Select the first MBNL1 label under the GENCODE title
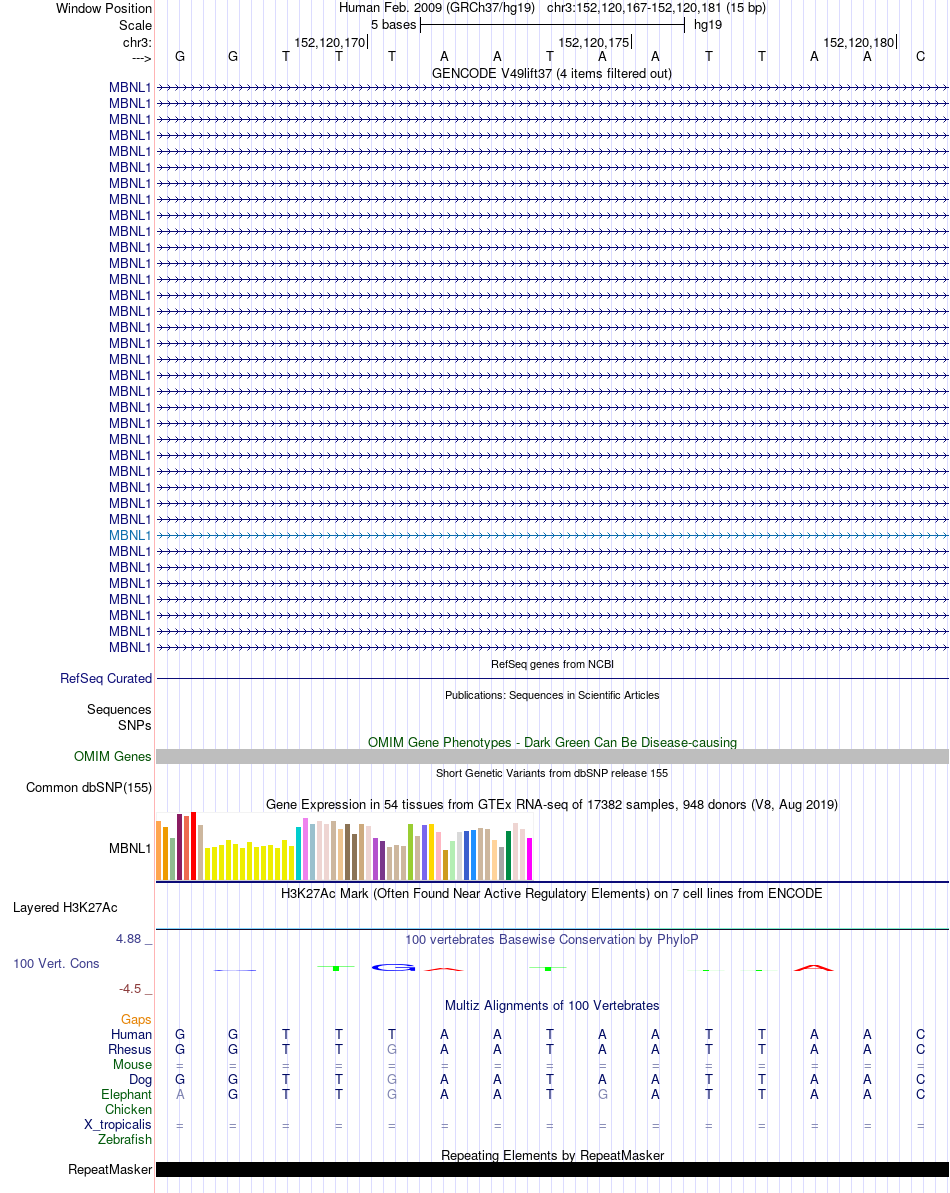This screenshot has height=1193, width=950. tap(130, 87)
